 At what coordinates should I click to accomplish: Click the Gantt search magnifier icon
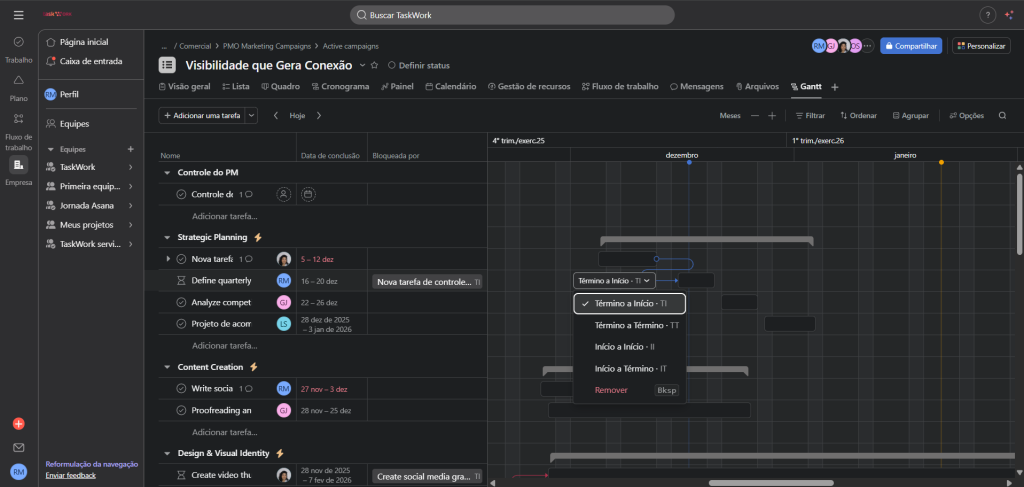click(x=1003, y=116)
